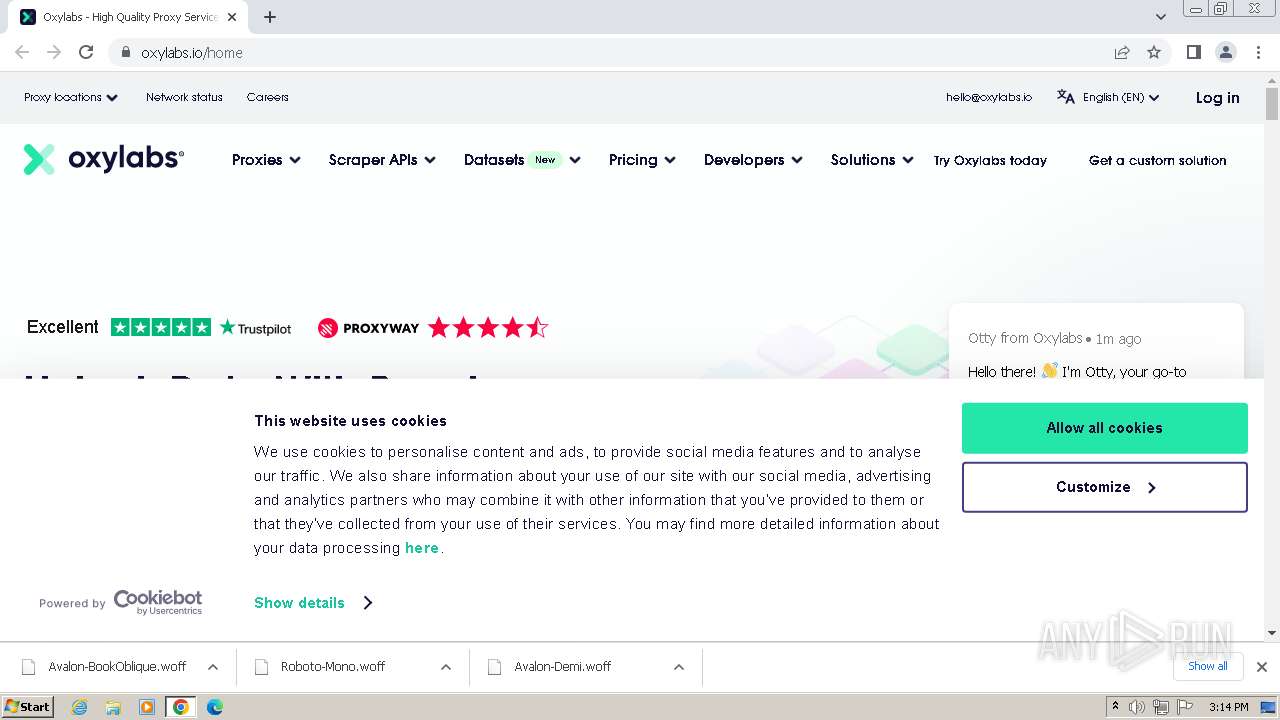Click the taskbar clock showing 3:14 PM
This screenshot has width=1280, height=720.
click(1229, 707)
